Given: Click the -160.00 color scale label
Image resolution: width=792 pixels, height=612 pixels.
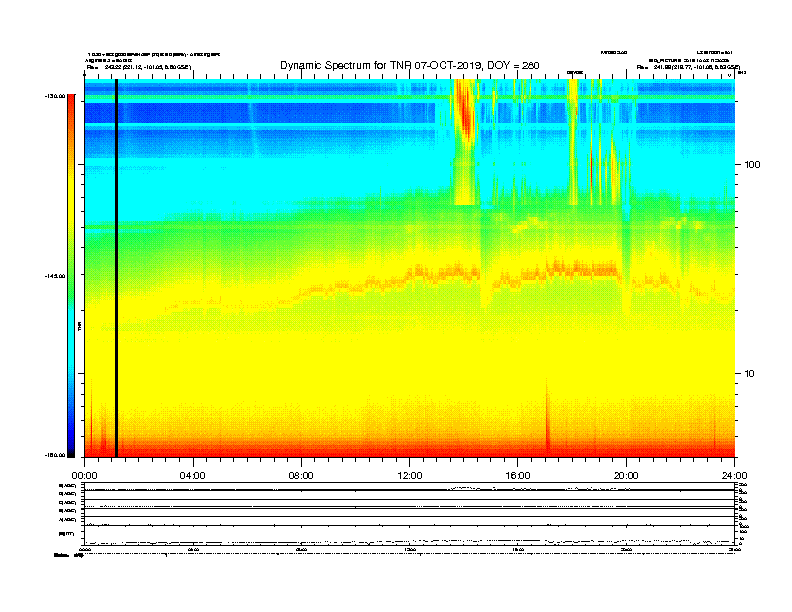Looking at the screenshot, I should pos(55,455).
